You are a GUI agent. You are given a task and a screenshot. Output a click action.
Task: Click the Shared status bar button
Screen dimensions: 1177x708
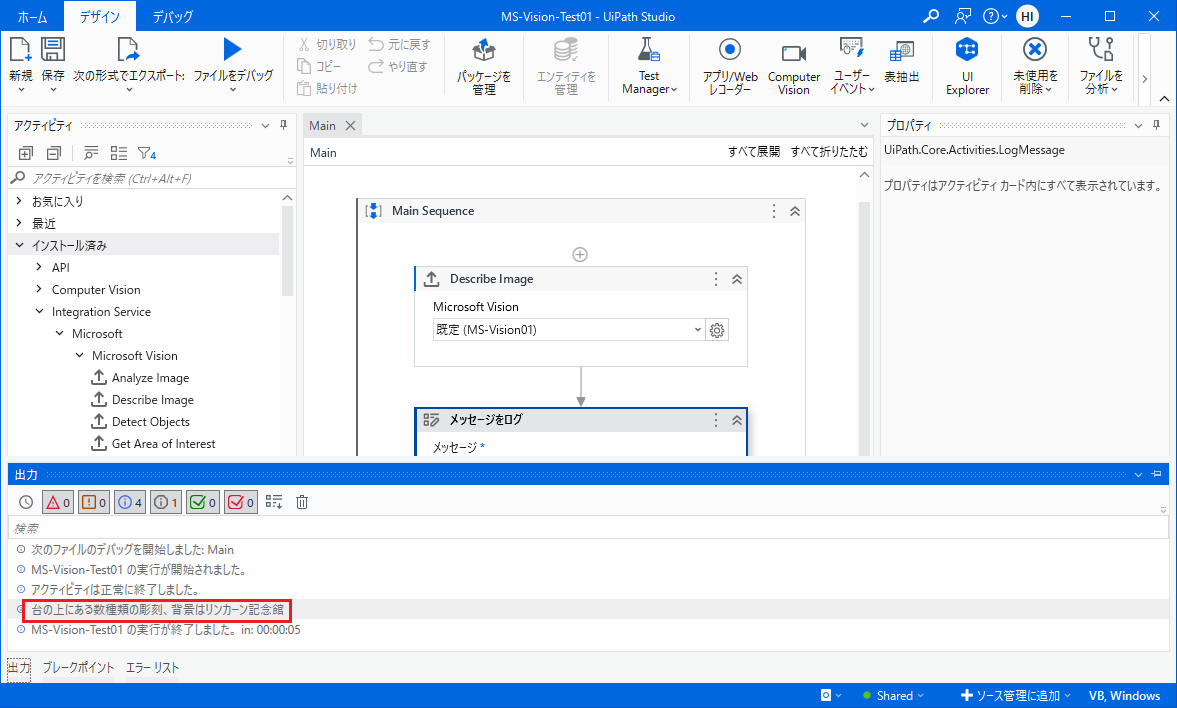(893, 696)
